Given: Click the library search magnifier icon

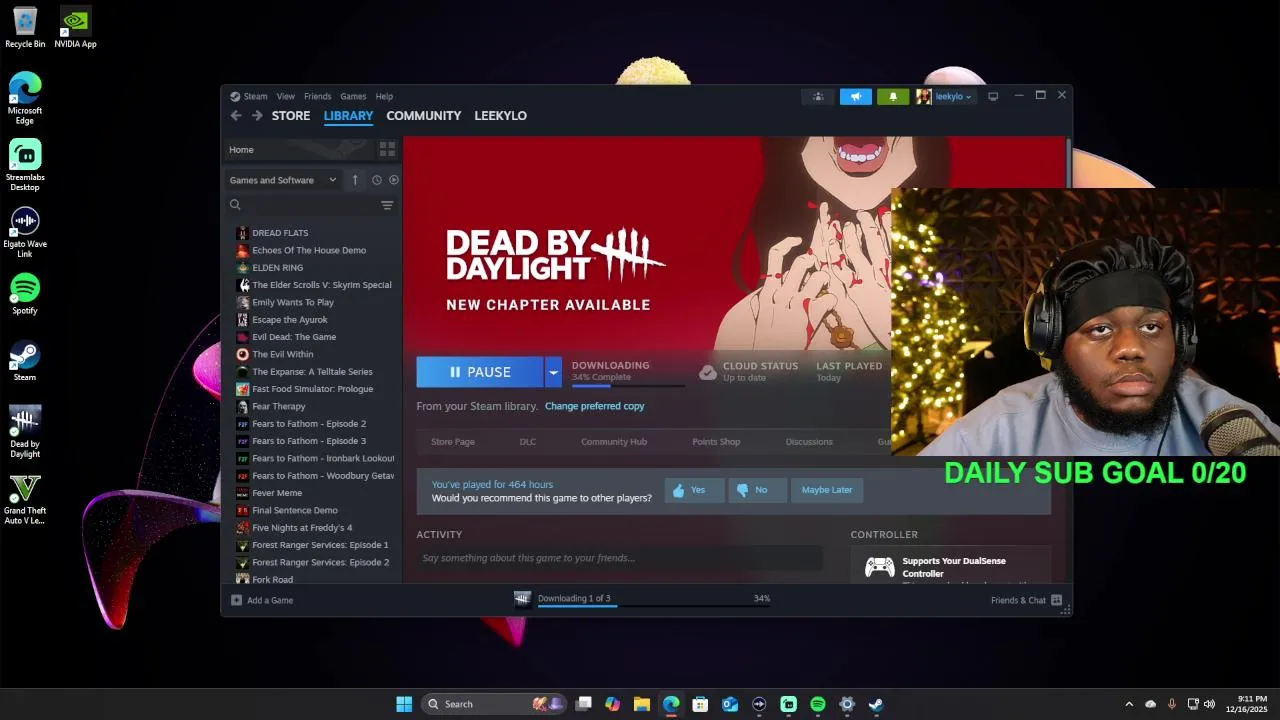Looking at the screenshot, I should point(235,205).
